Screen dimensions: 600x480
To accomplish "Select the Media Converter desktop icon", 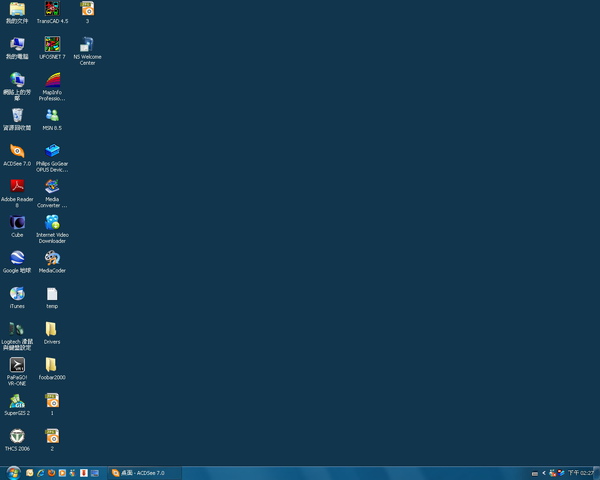I will point(52,193).
